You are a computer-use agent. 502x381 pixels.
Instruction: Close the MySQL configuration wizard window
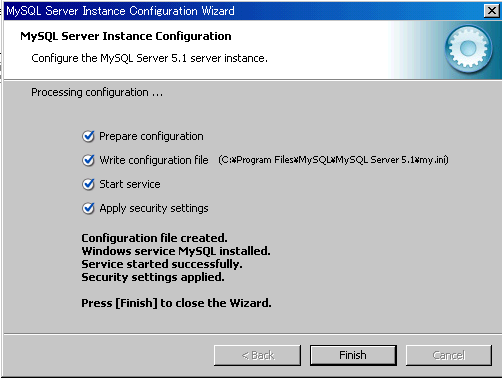click(x=492, y=11)
